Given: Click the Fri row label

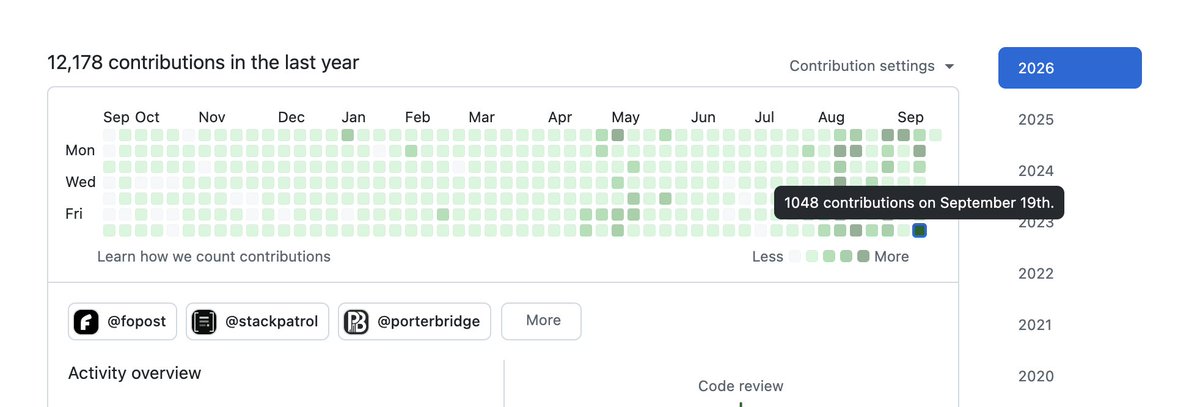Looking at the screenshot, I should click(76, 213).
